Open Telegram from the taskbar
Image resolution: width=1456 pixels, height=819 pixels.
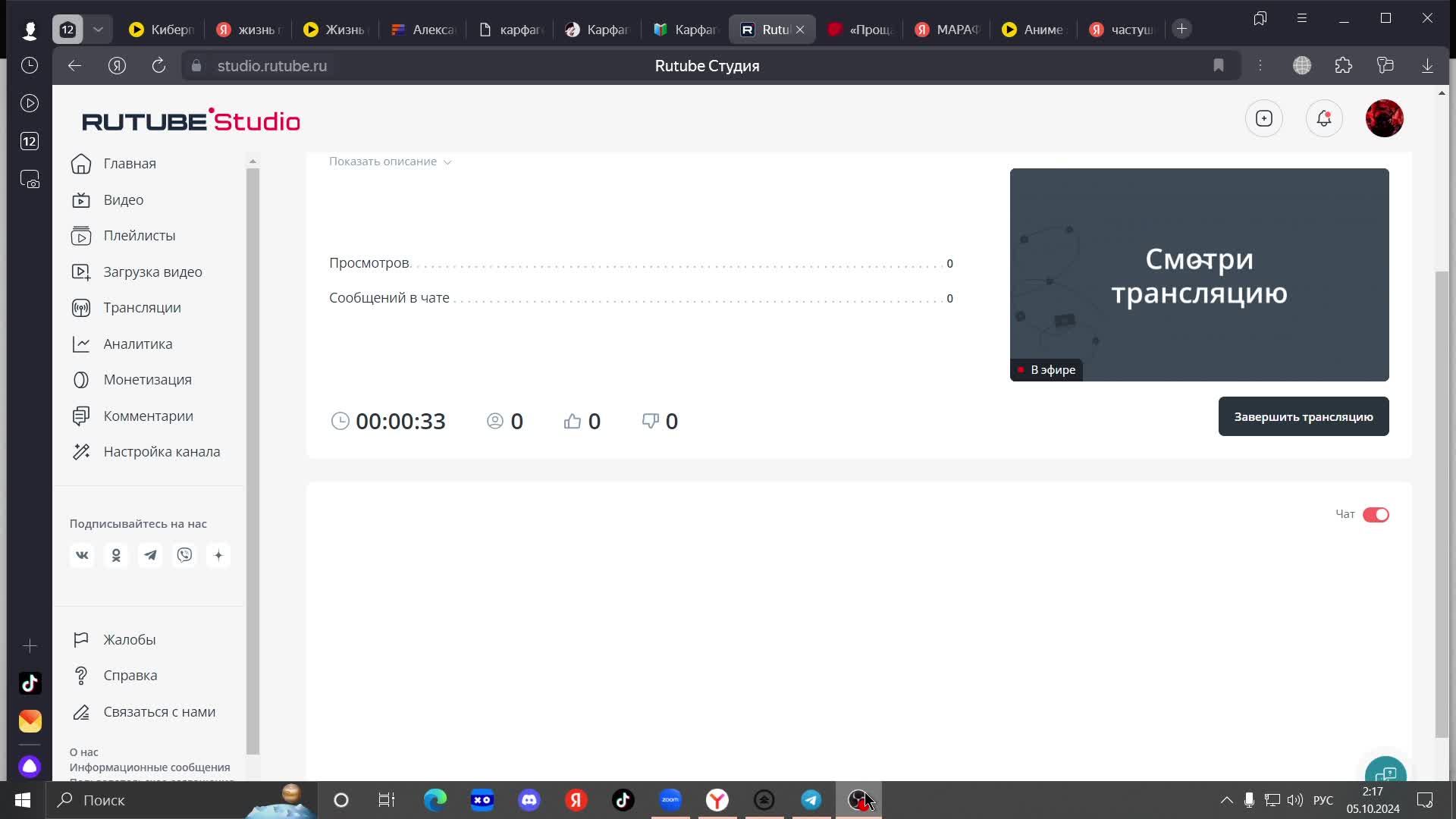(x=811, y=800)
